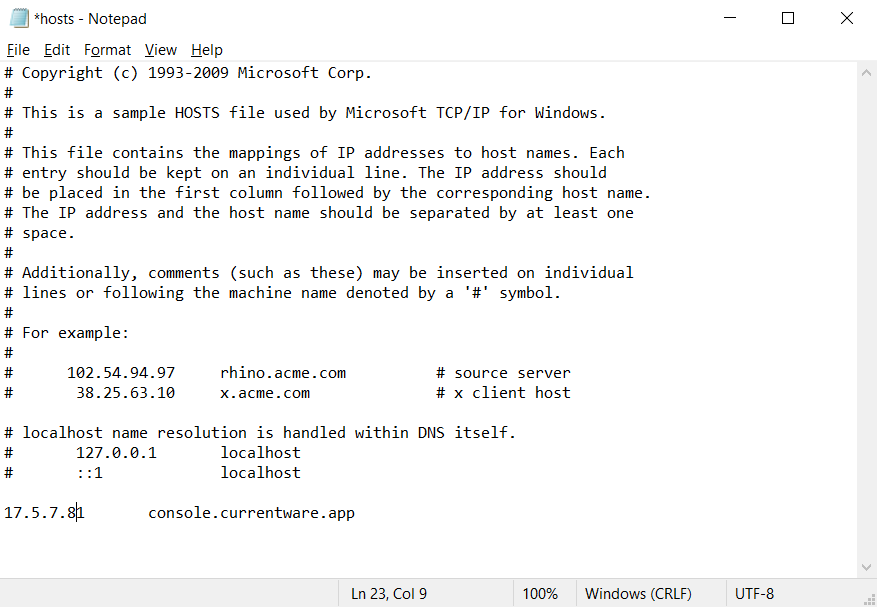Click the rhino.acme.com example text
The image size is (877, 607).
(283, 373)
